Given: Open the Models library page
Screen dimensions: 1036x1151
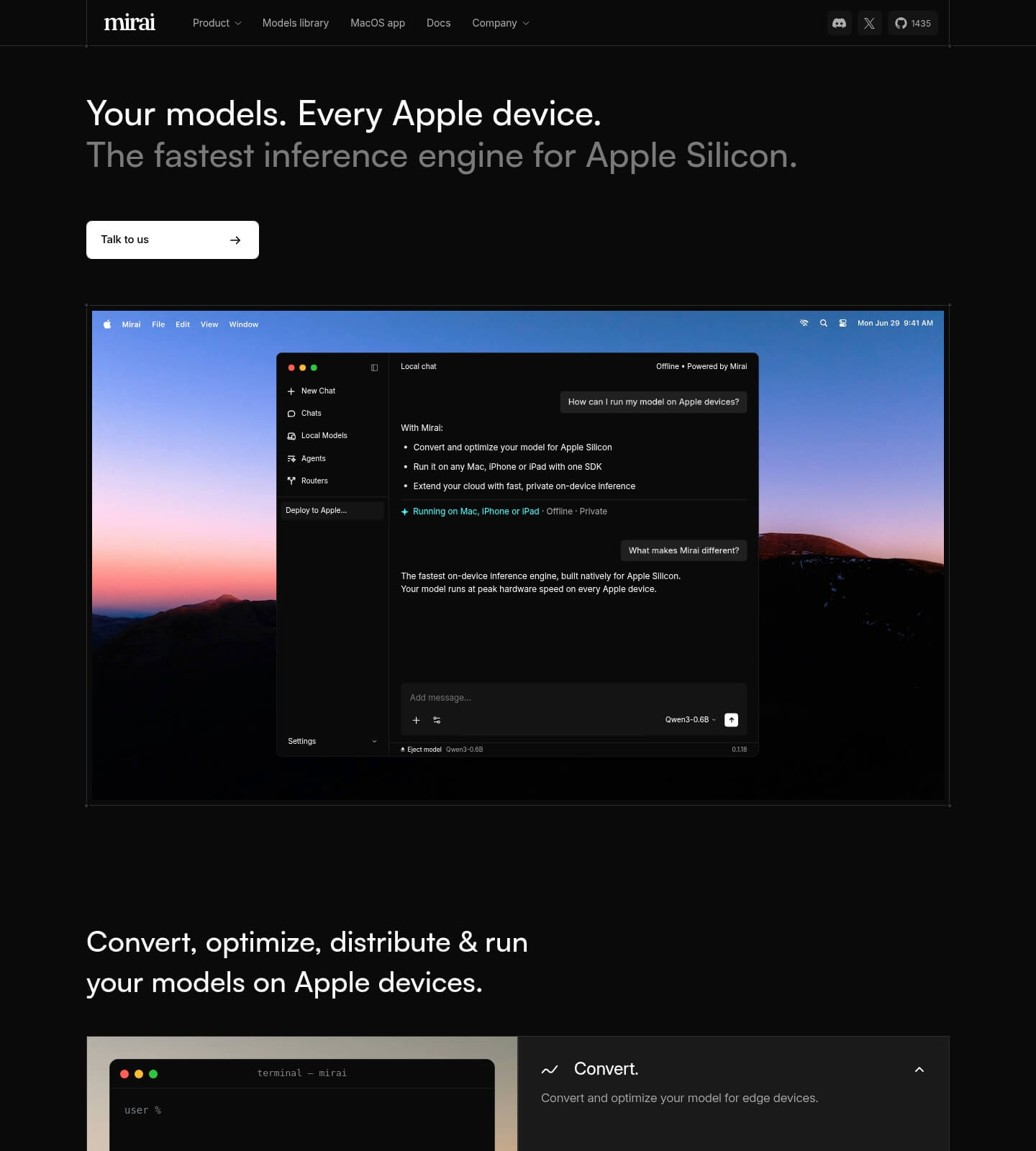Looking at the screenshot, I should (x=296, y=23).
